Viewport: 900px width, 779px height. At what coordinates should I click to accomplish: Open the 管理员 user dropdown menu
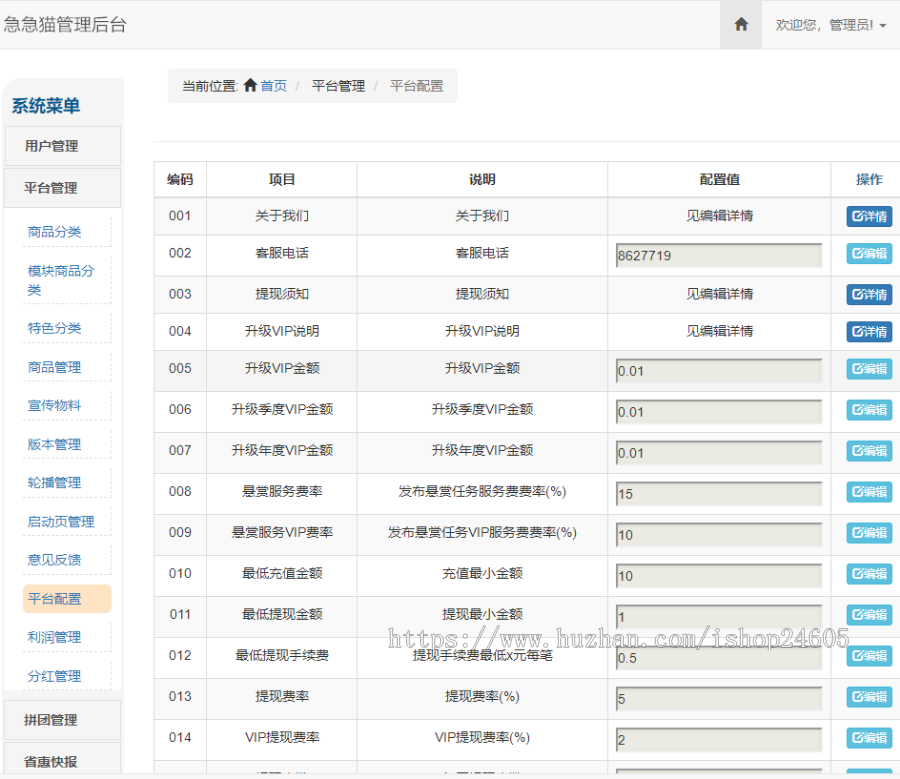click(x=830, y=25)
